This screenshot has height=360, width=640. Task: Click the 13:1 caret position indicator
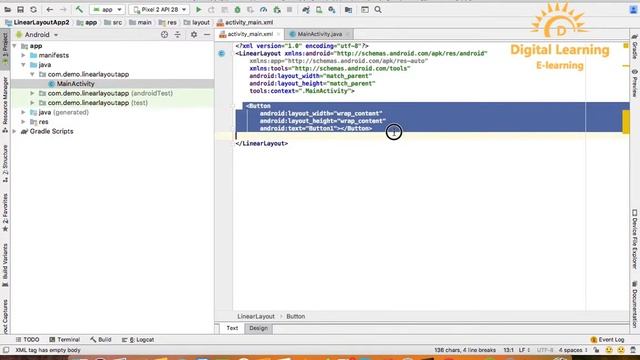point(509,350)
